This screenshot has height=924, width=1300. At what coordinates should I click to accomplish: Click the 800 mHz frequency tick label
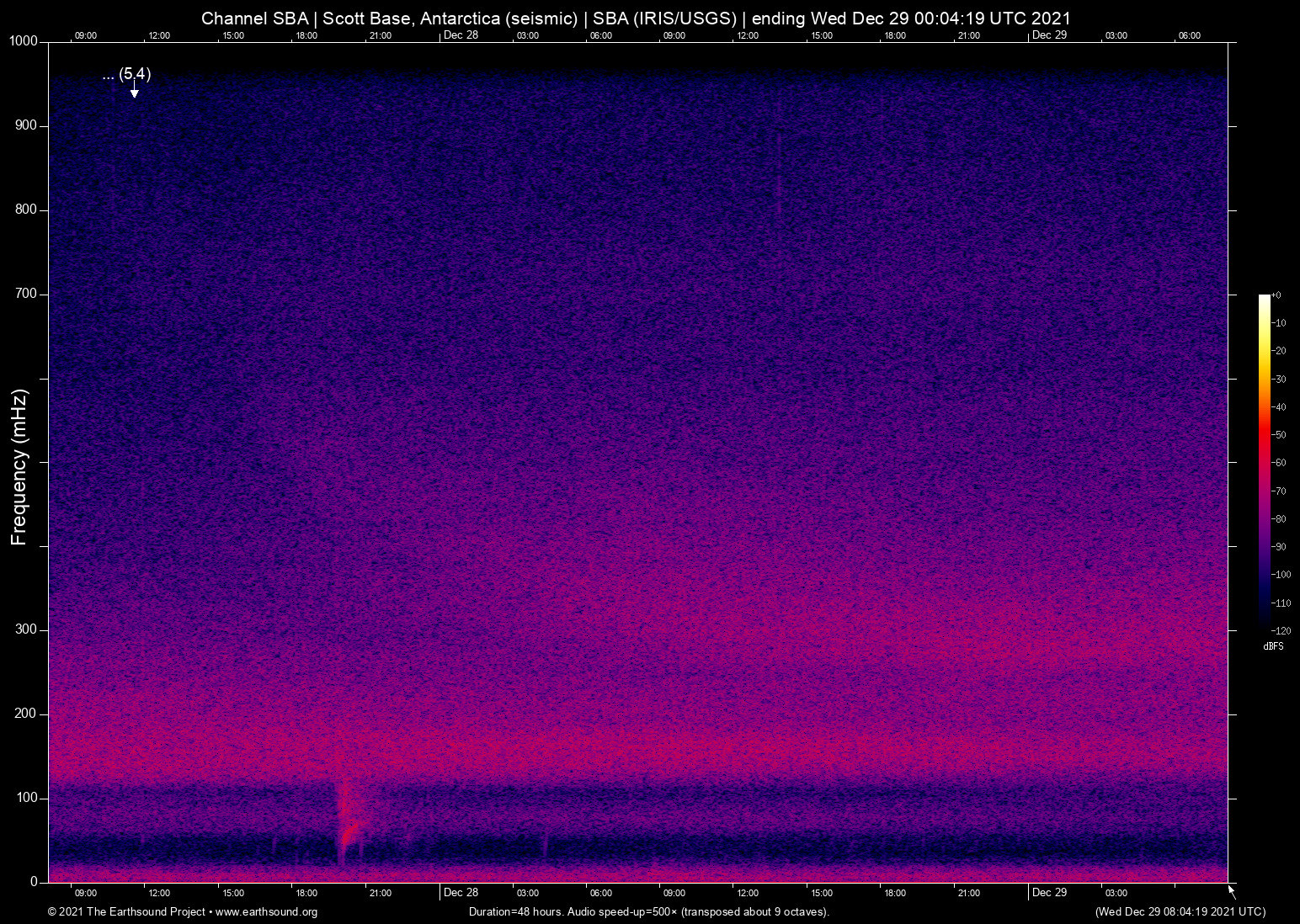click(x=26, y=210)
